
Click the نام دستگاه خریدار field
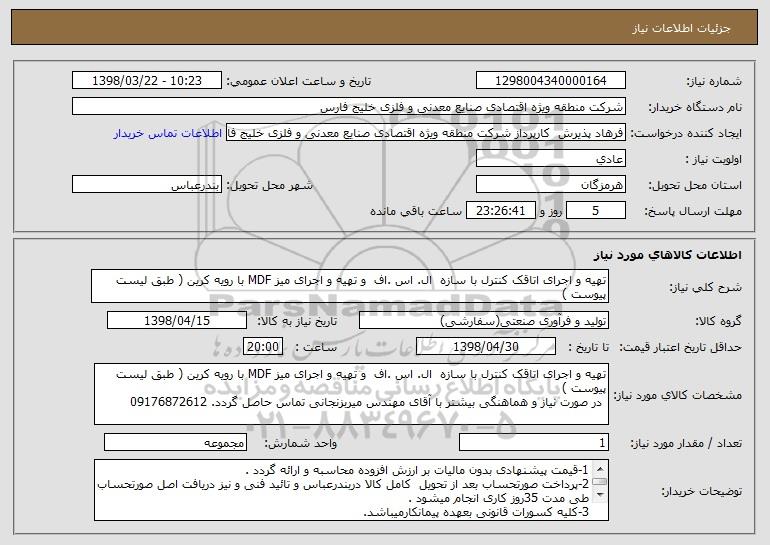(349, 107)
